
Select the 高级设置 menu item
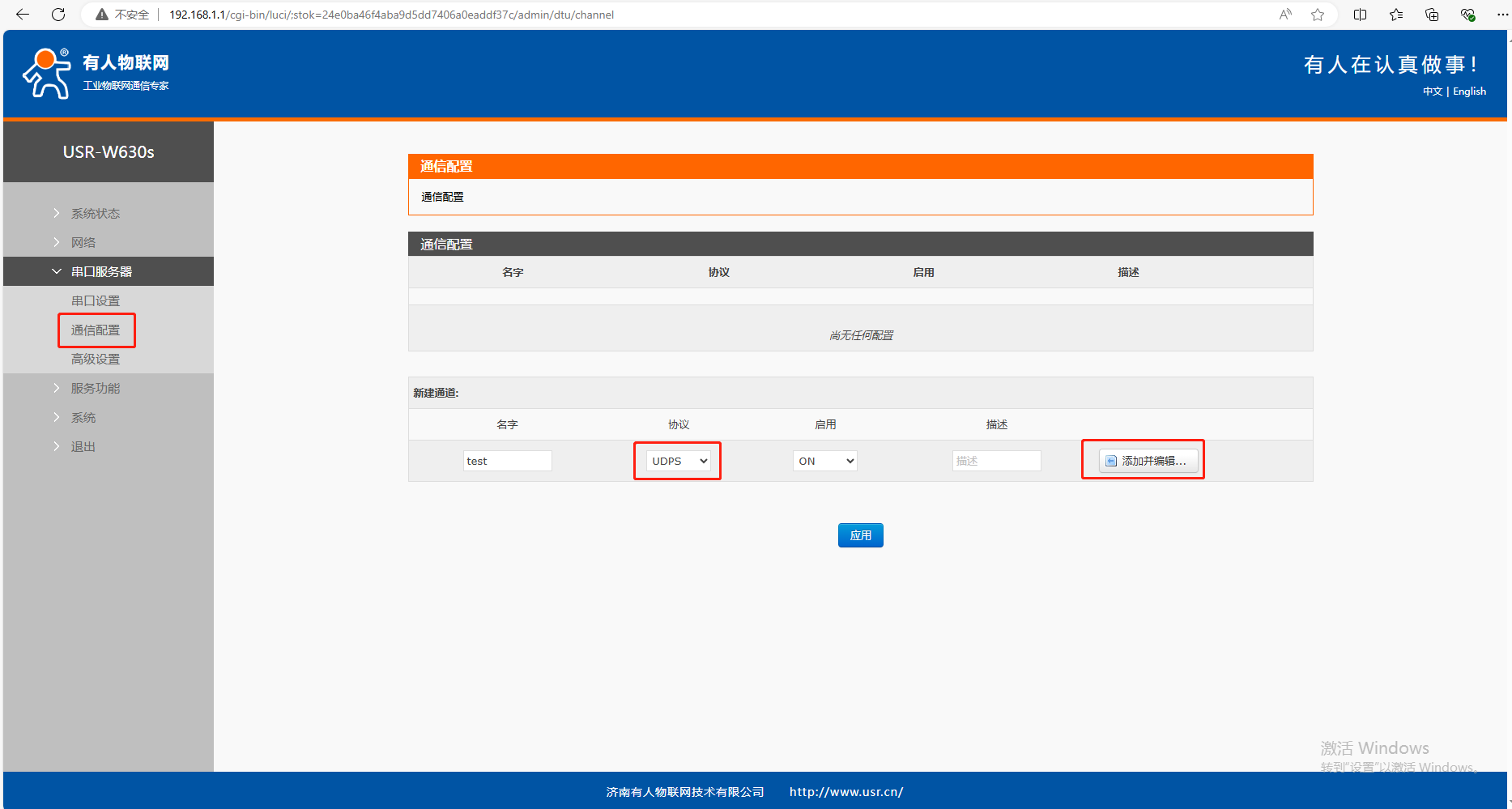click(96, 360)
